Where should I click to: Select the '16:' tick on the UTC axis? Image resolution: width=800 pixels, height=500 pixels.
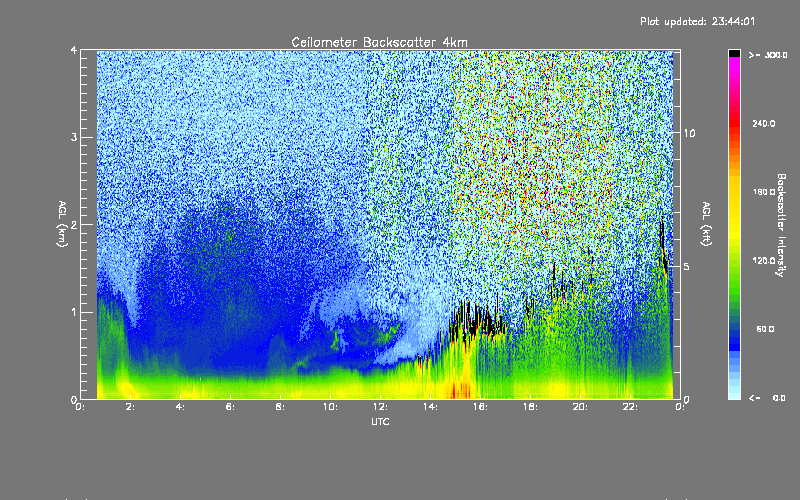(x=480, y=407)
